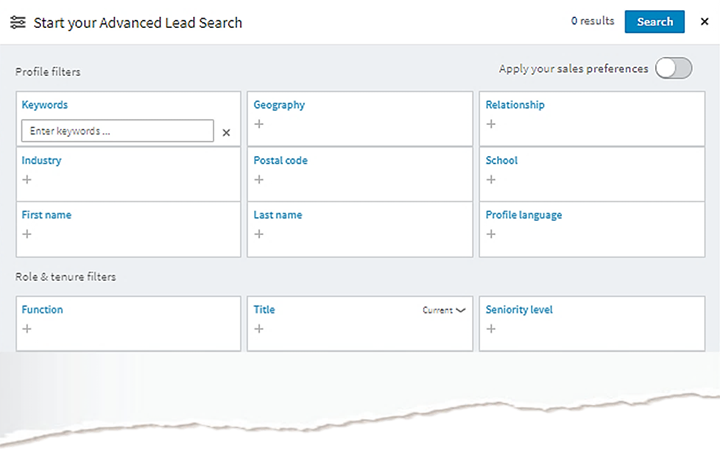Clear the keywords field with the X
720x449 pixels.
[x=226, y=133]
